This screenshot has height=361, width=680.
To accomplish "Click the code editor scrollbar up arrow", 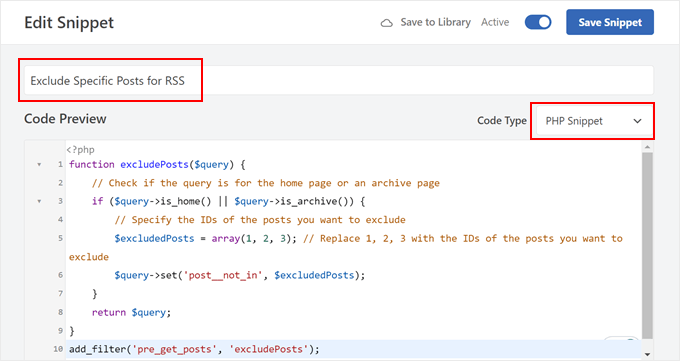I will (647, 147).
